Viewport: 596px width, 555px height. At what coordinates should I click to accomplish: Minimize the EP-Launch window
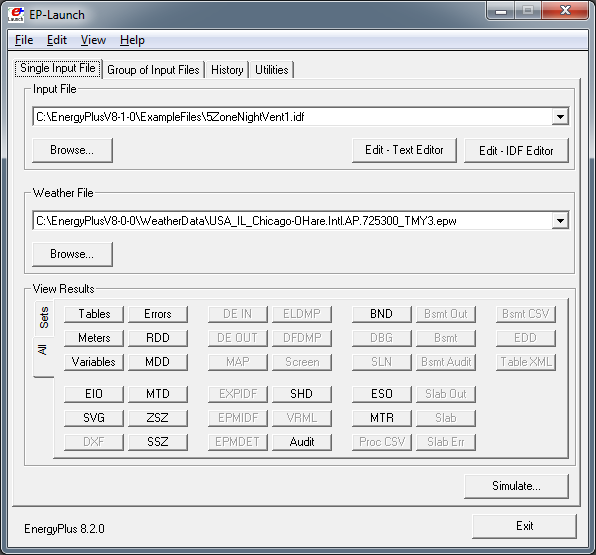501,11
